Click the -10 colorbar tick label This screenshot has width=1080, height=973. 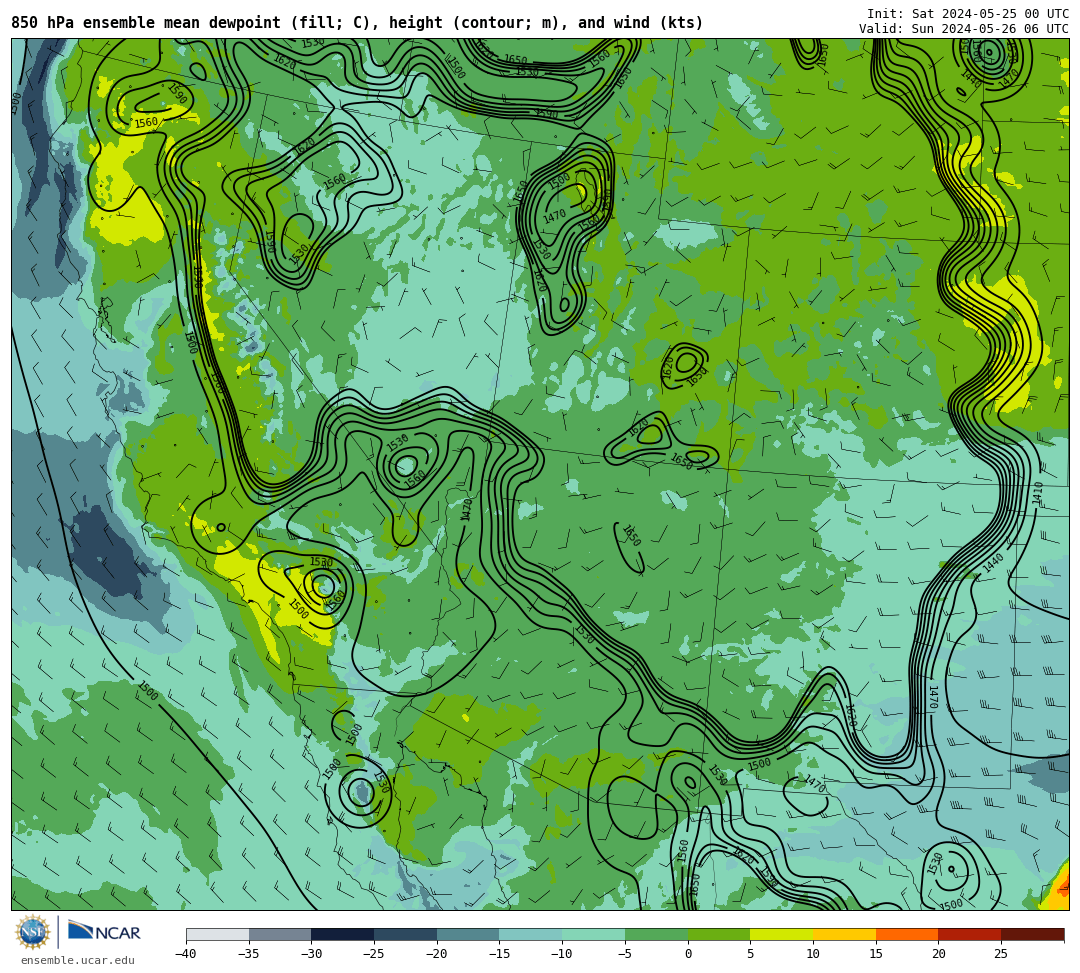tap(562, 954)
